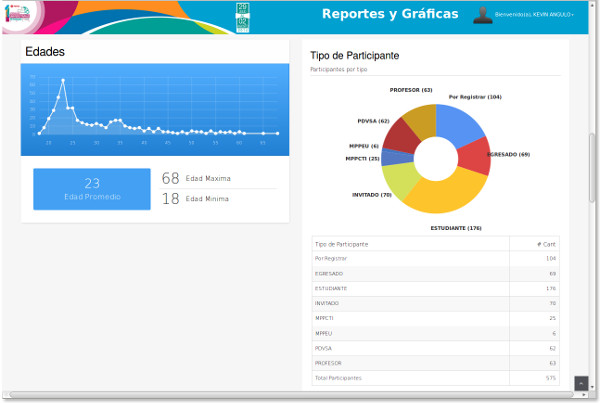Click the peak data point in the Edades chart
600x403 pixels.
pyautogui.click(x=63, y=80)
